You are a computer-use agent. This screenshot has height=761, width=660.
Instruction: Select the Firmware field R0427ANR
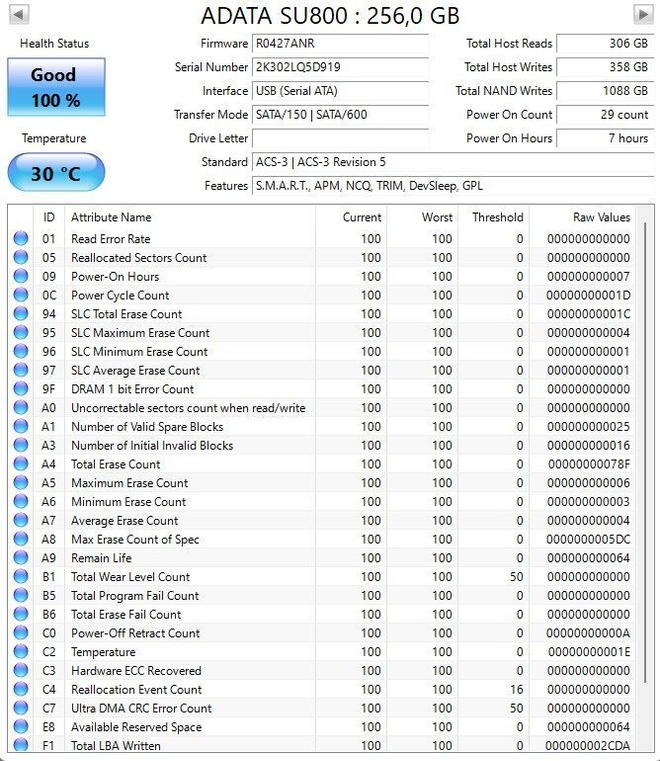tap(340, 44)
